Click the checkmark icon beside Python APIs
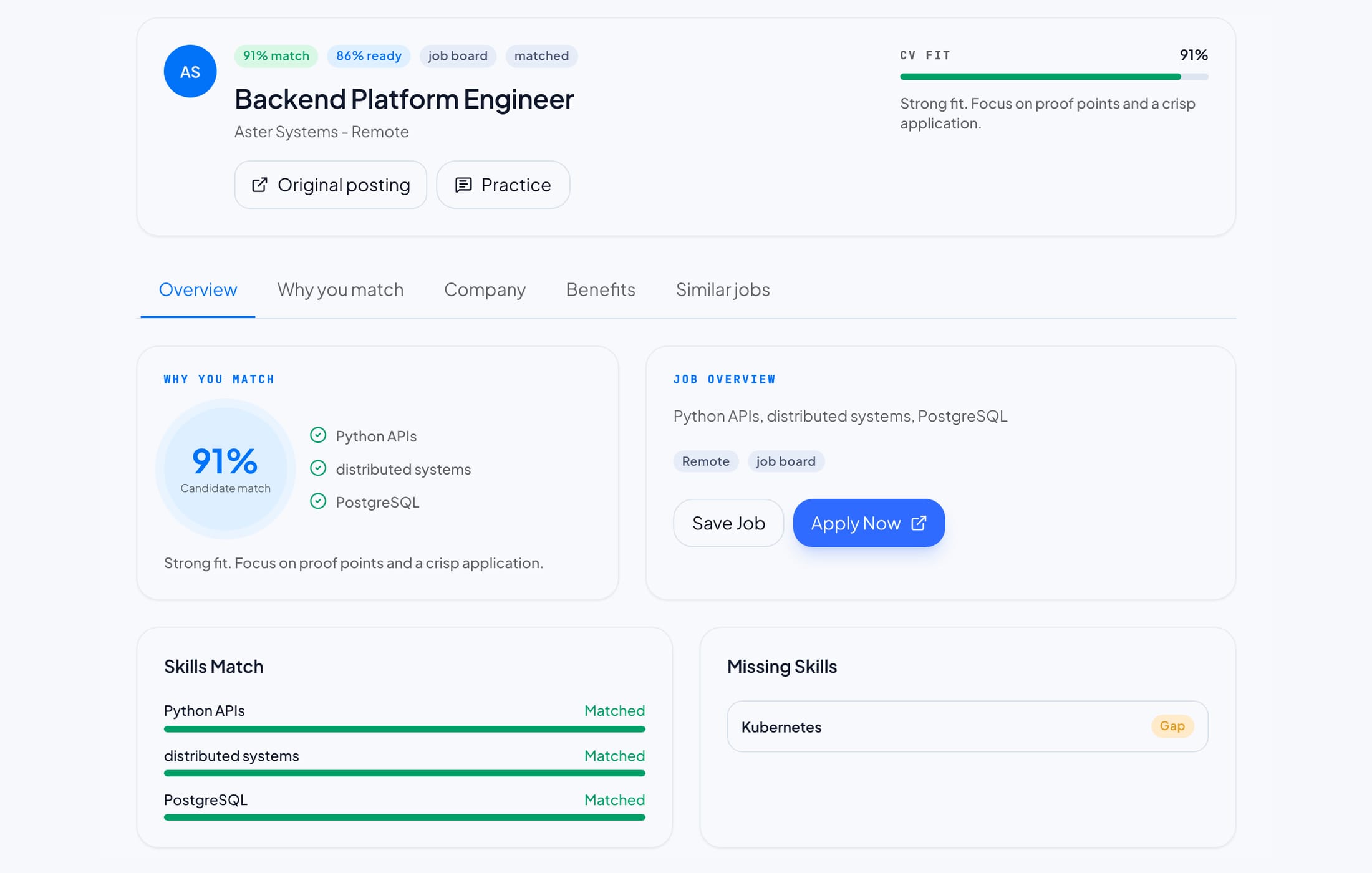The width and height of the screenshot is (1372, 873). pos(318,435)
